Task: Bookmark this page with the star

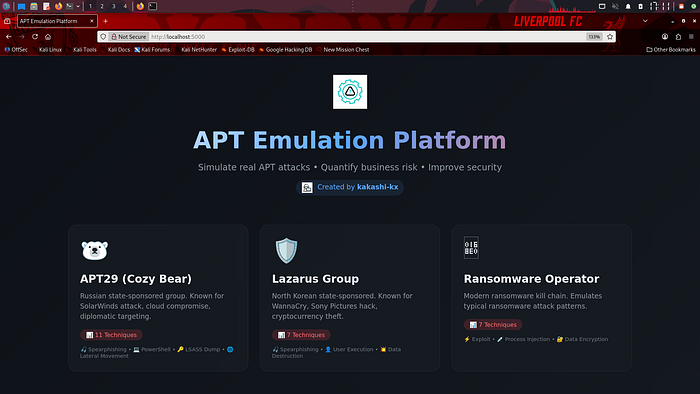Action: pos(610,37)
